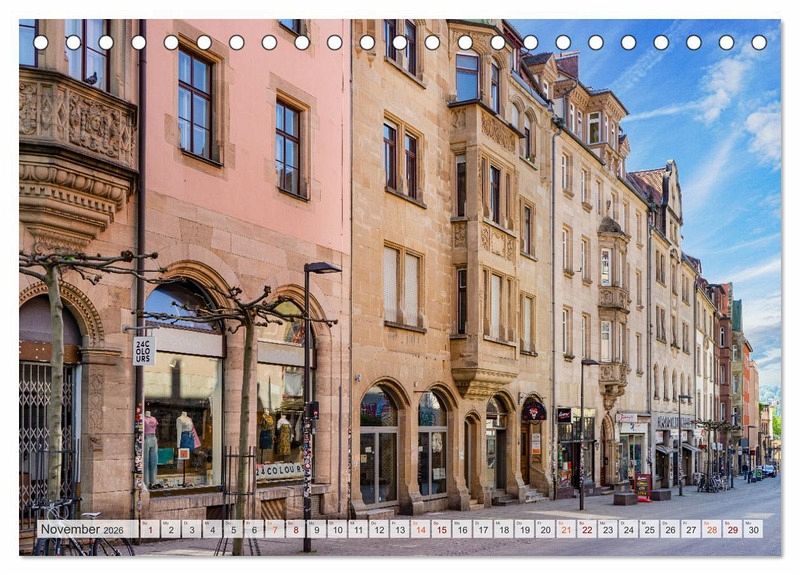The width and height of the screenshot is (800, 575).
Task: Click date 29 in the calendar row
Action: (x=732, y=529)
